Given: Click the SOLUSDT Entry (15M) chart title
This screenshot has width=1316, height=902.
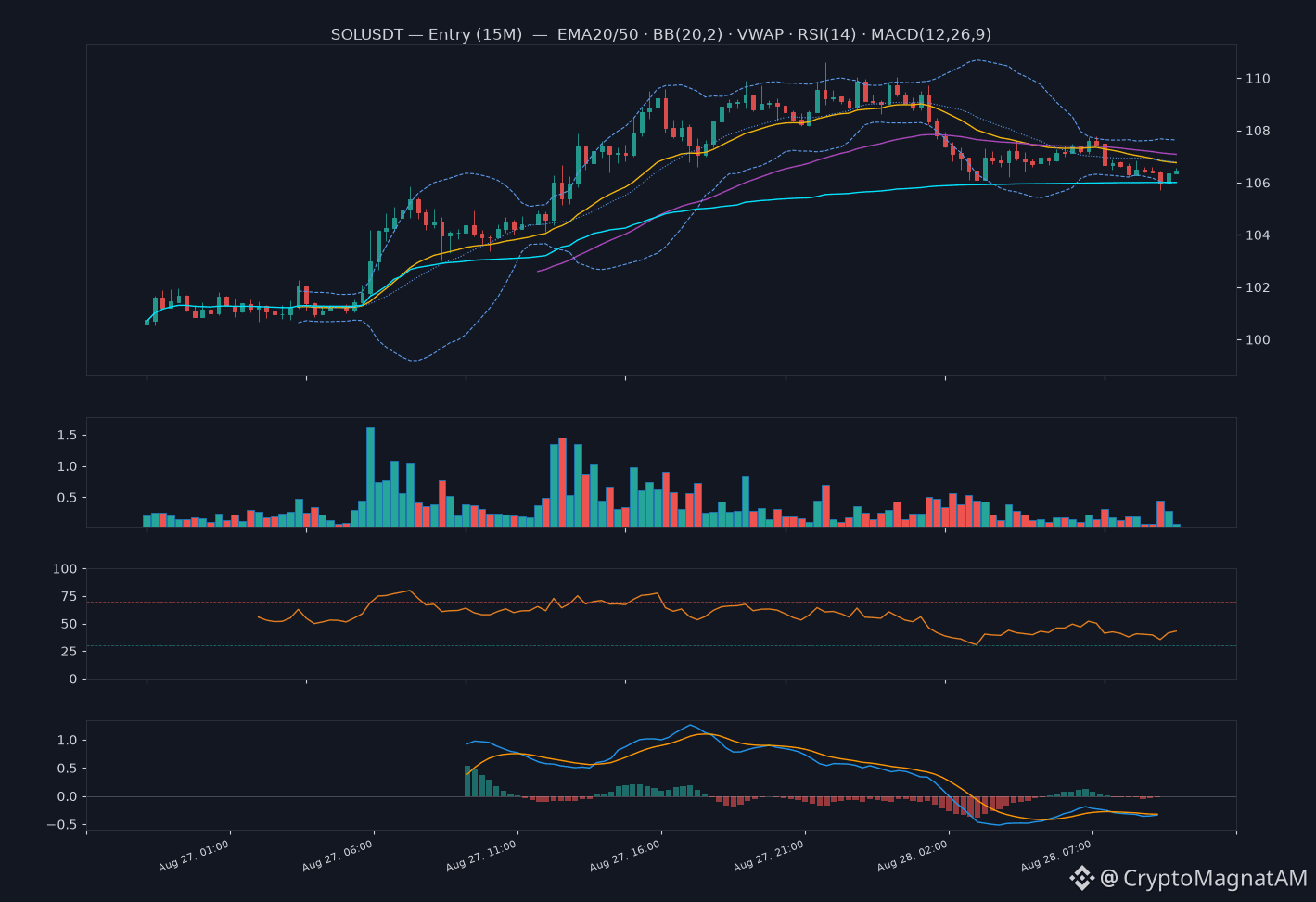Looking at the screenshot, I should click(x=660, y=34).
